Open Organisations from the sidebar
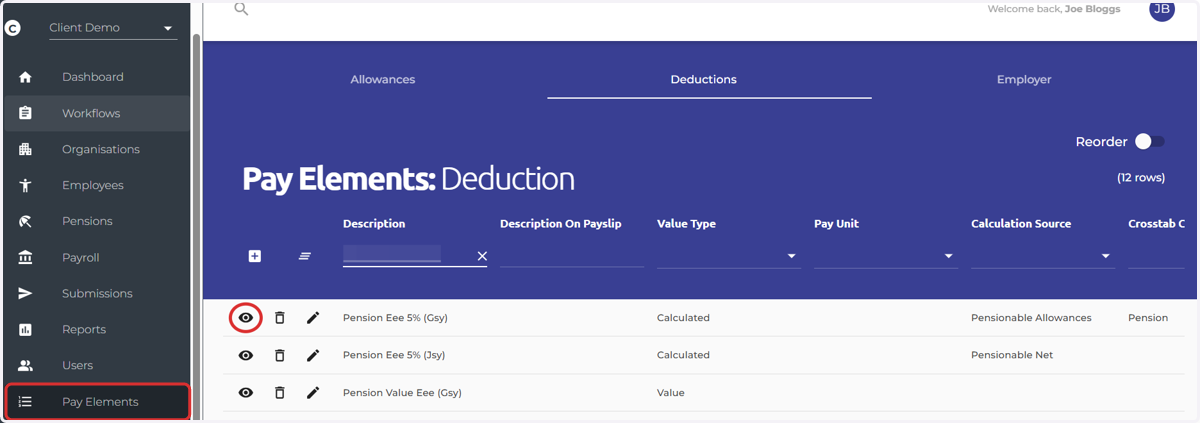Screen dimensions: 1200x423 (x=101, y=149)
